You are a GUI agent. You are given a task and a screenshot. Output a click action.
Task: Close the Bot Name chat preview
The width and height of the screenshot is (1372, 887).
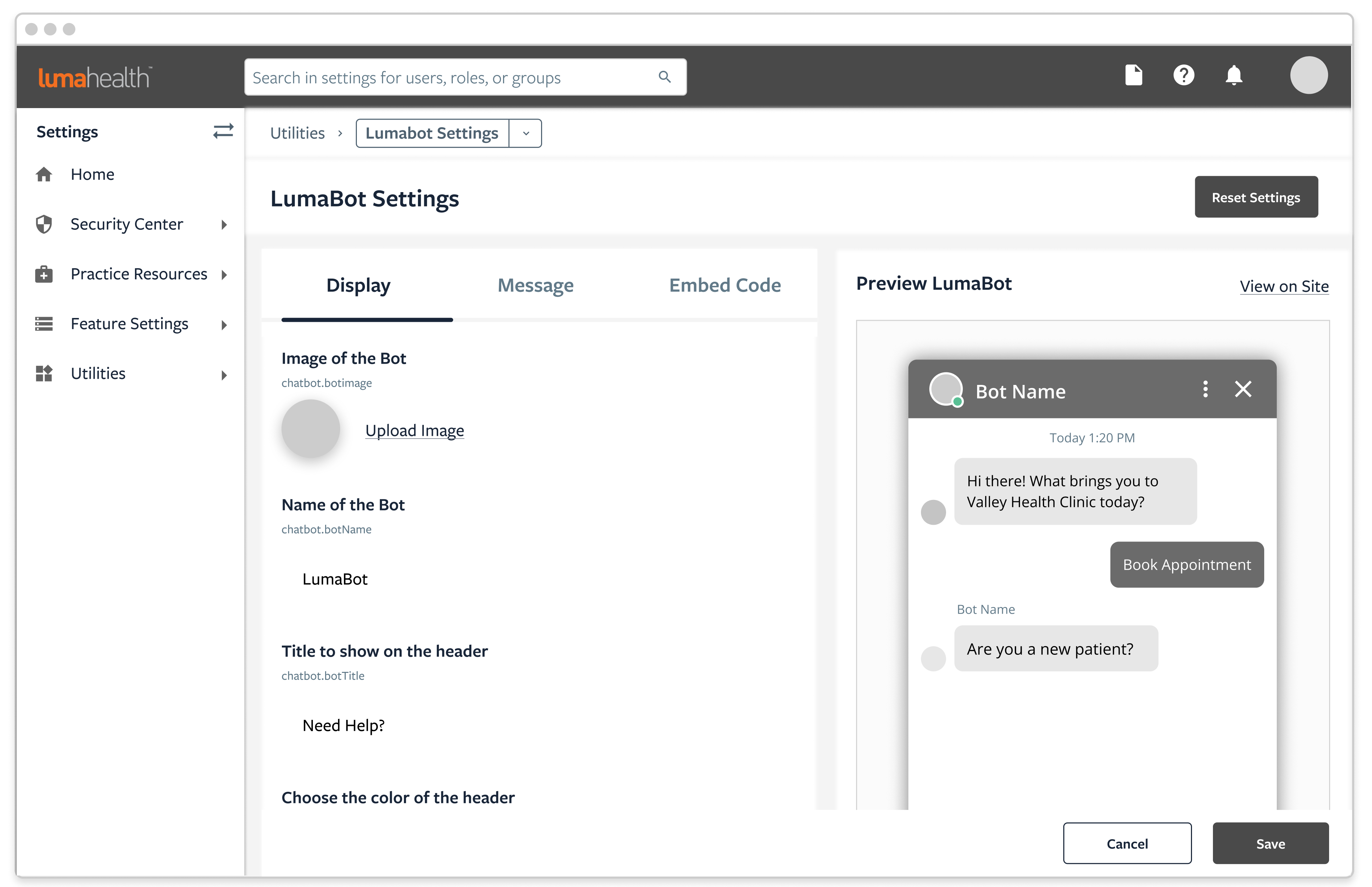point(1243,389)
